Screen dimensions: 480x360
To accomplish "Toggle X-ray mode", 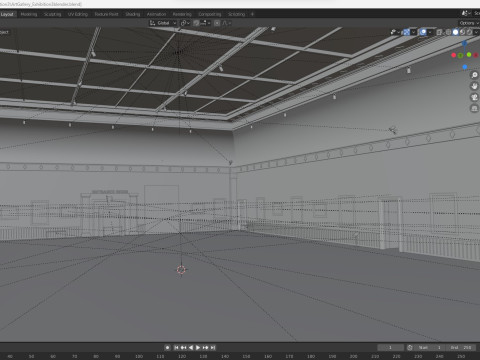I will [439, 32].
